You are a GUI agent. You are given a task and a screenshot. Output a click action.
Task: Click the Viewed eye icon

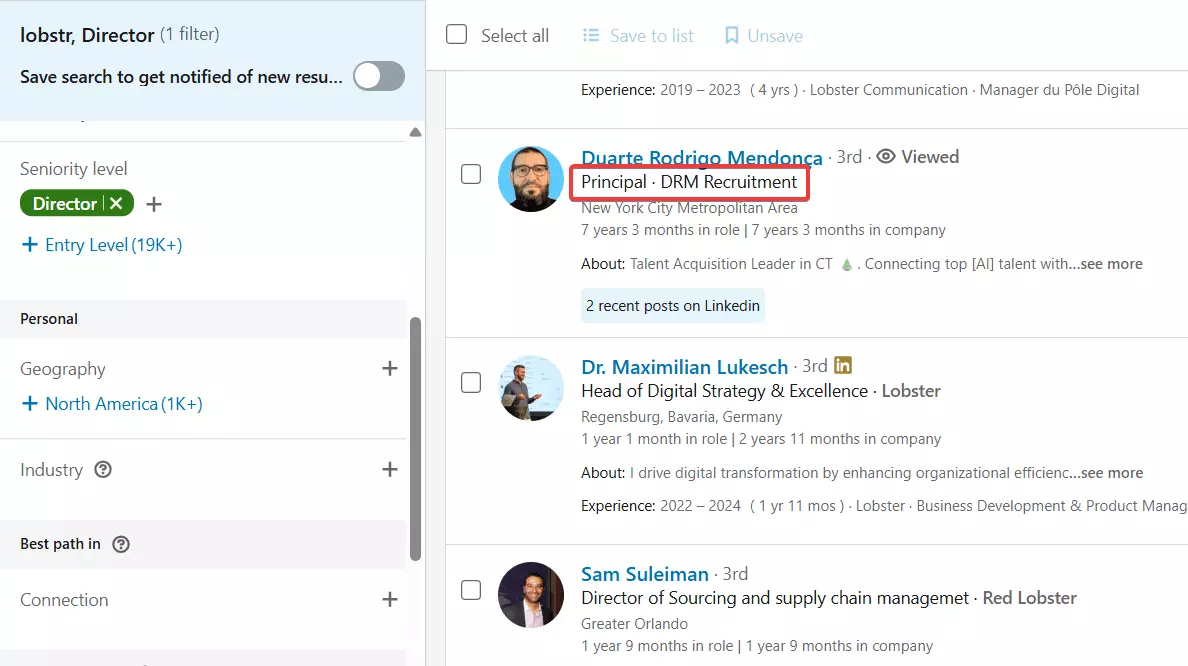[886, 157]
